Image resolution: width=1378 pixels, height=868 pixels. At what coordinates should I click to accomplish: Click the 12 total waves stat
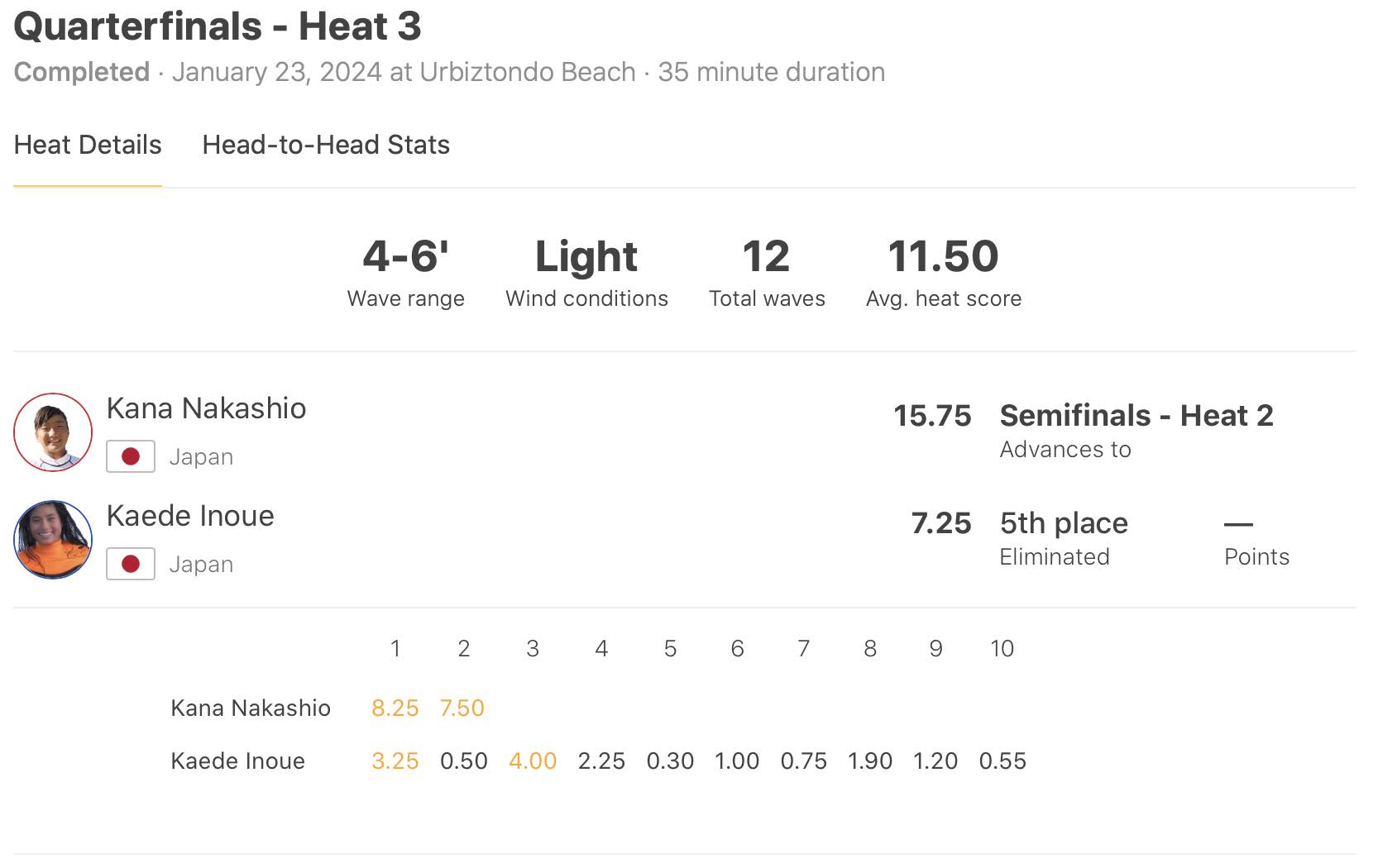[x=767, y=256]
